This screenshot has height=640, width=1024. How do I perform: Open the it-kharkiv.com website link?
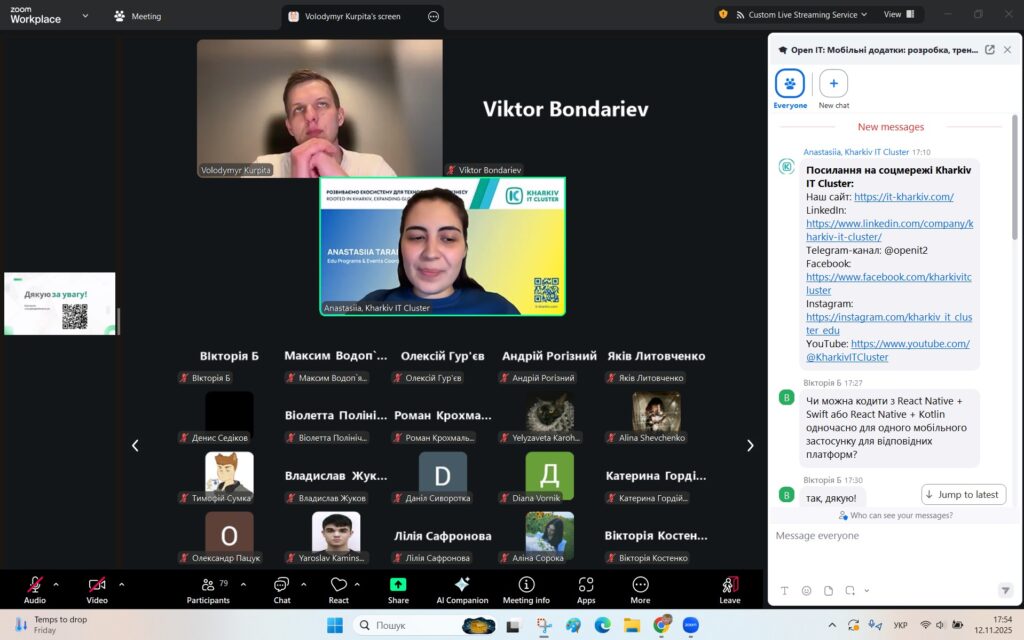click(x=903, y=197)
